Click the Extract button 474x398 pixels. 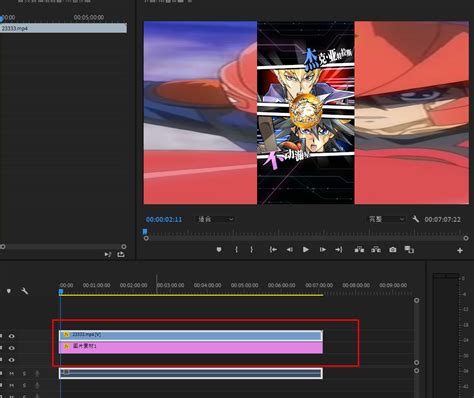(x=376, y=250)
